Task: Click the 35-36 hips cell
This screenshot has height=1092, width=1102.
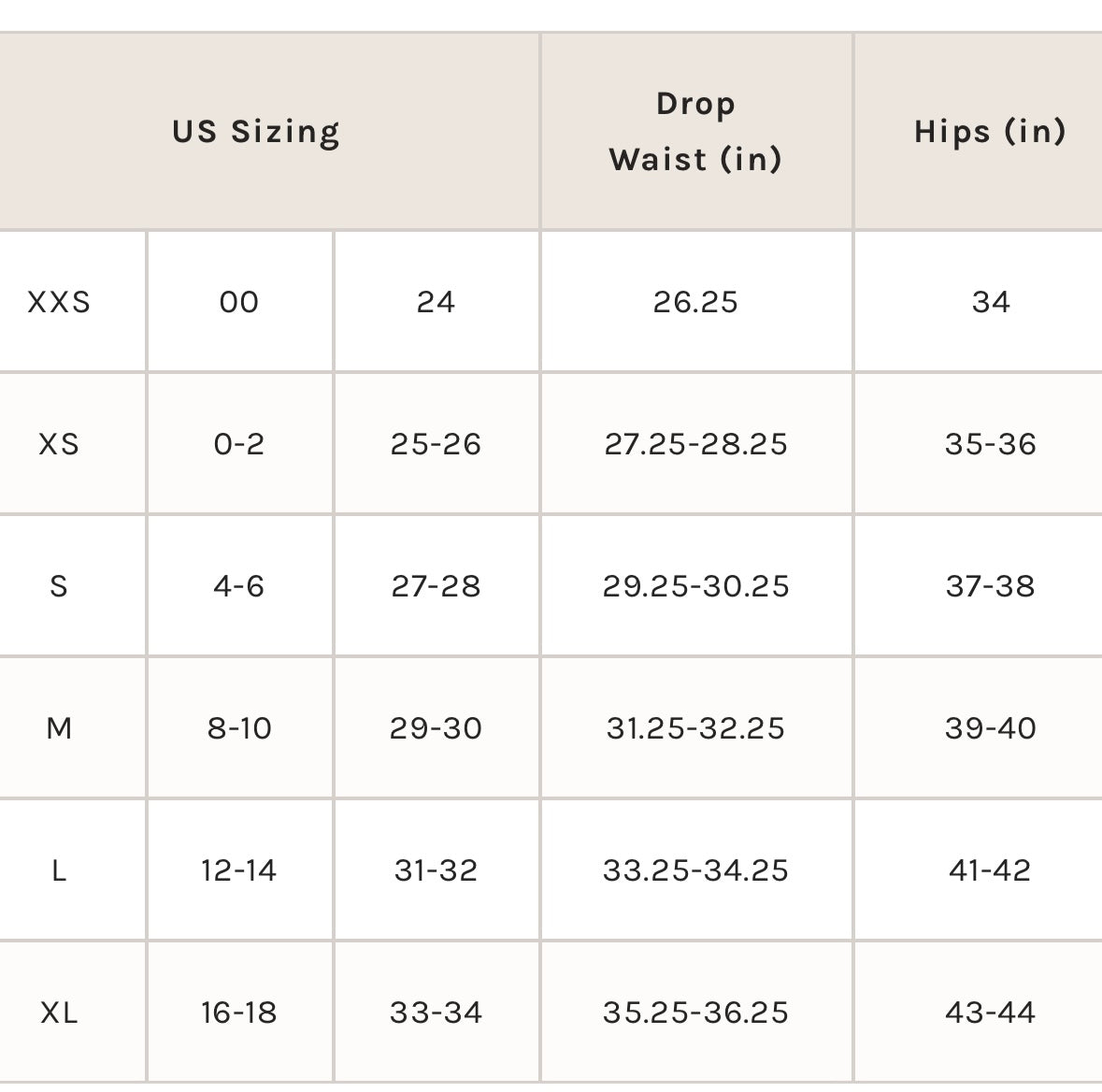Action: tap(990, 444)
